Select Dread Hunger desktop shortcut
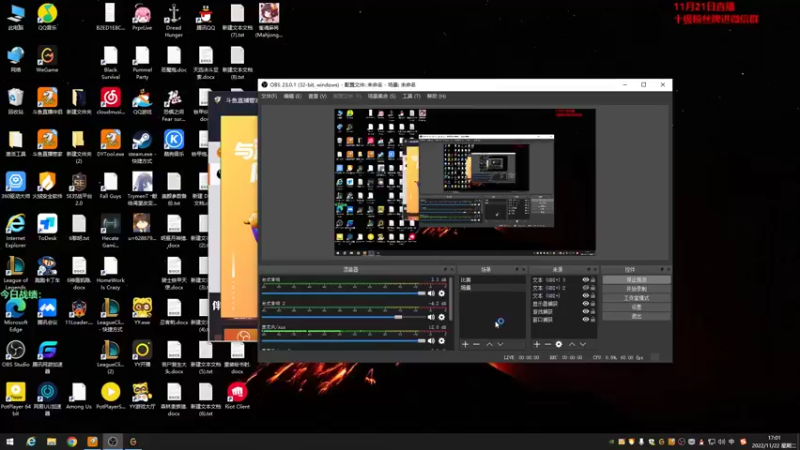This screenshot has width=800, height=450. point(173,20)
